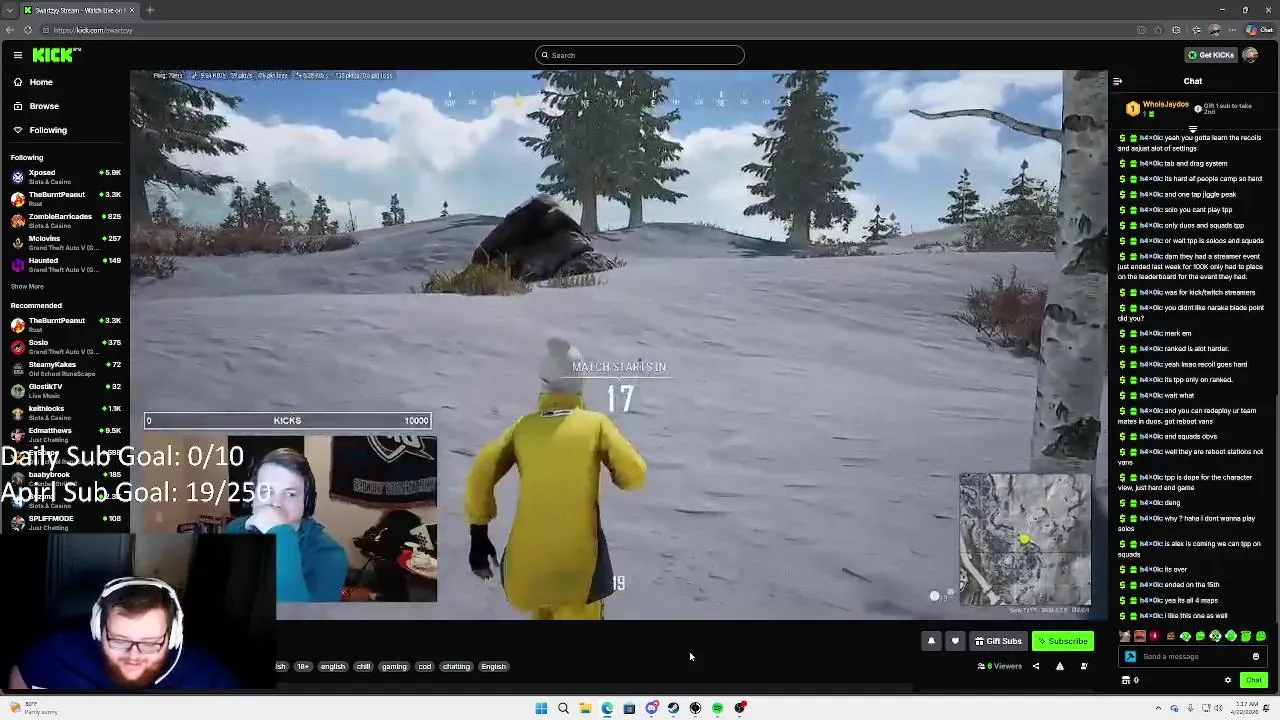1280x720 pixels.
Task: Click the report warning triangle icon
Action: pyautogui.click(x=1060, y=666)
